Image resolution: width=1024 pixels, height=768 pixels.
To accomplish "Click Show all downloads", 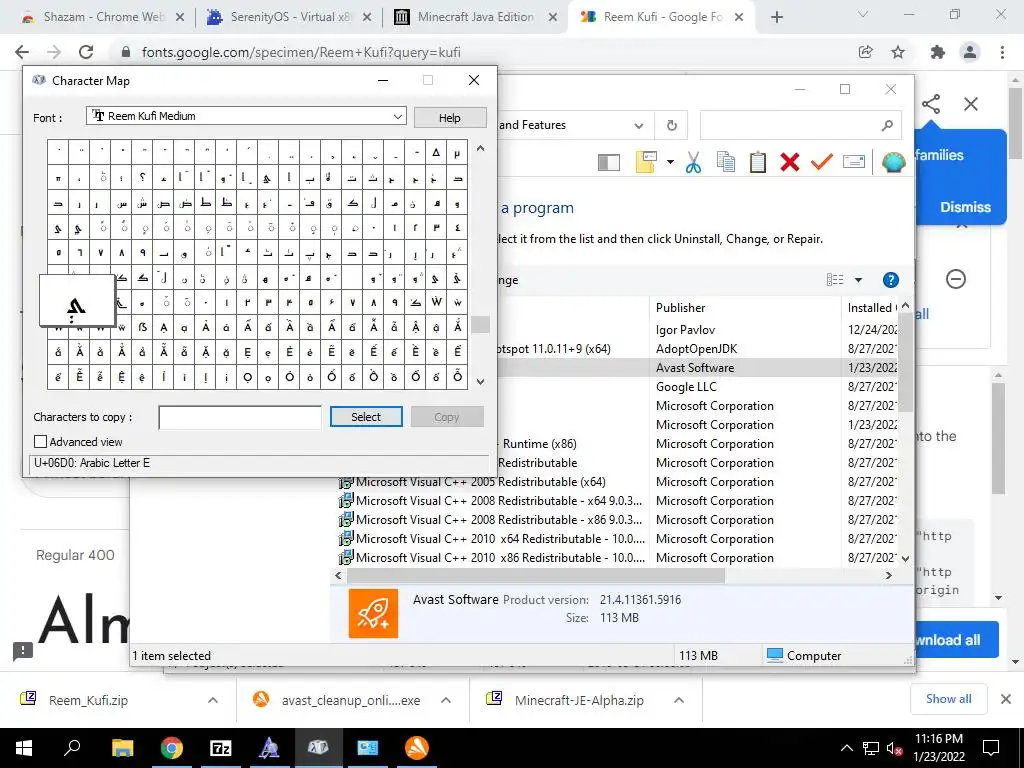I will coord(948,699).
